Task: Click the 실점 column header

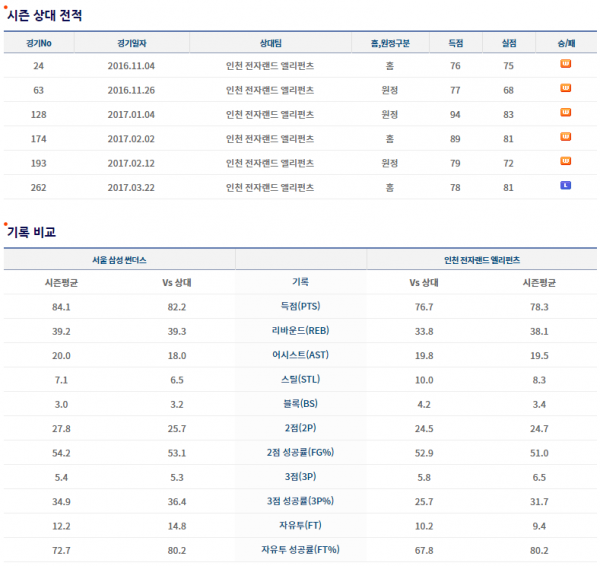Action: pyautogui.click(x=509, y=43)
